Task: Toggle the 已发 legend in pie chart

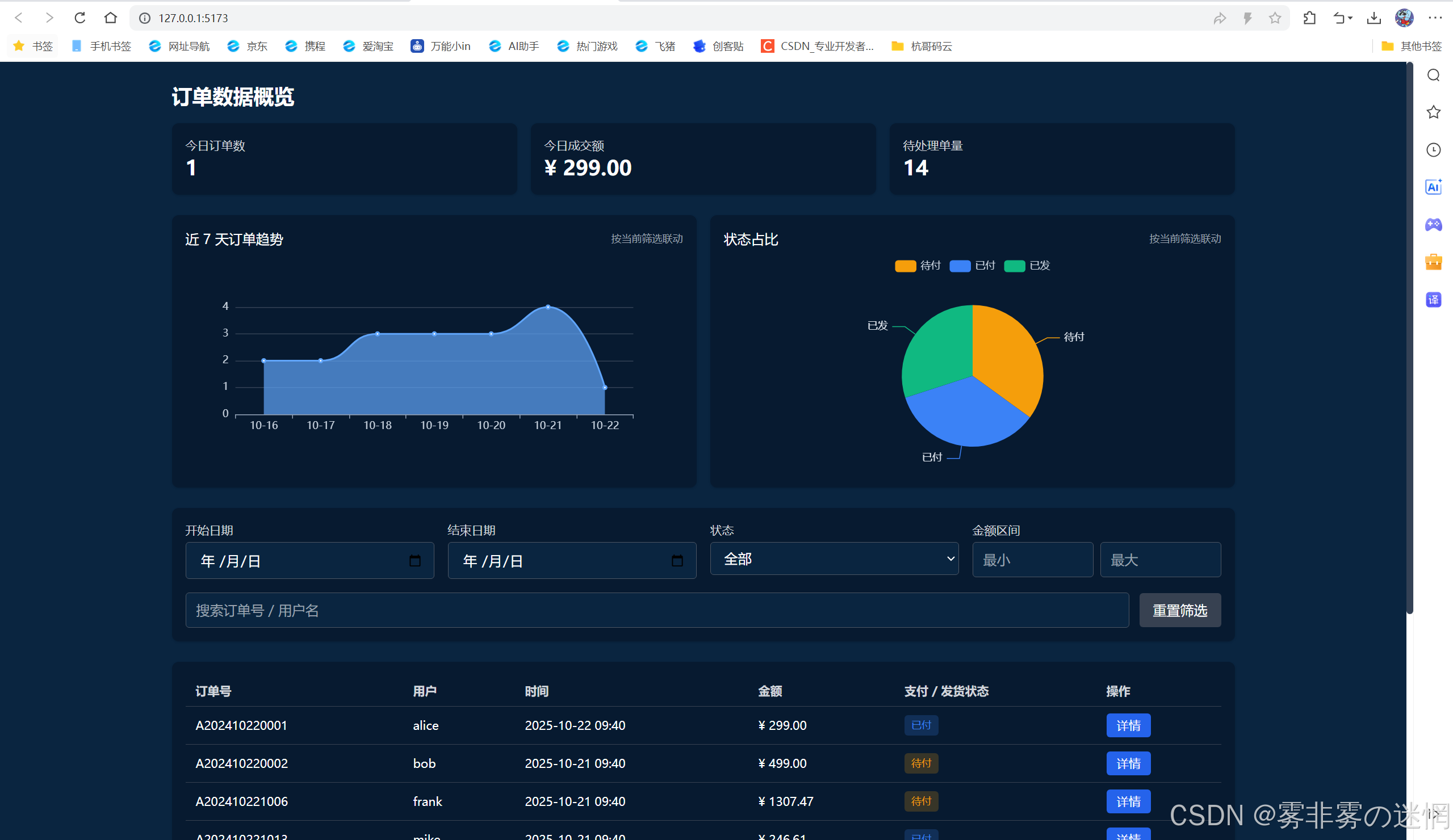Action: (1027, 266)
